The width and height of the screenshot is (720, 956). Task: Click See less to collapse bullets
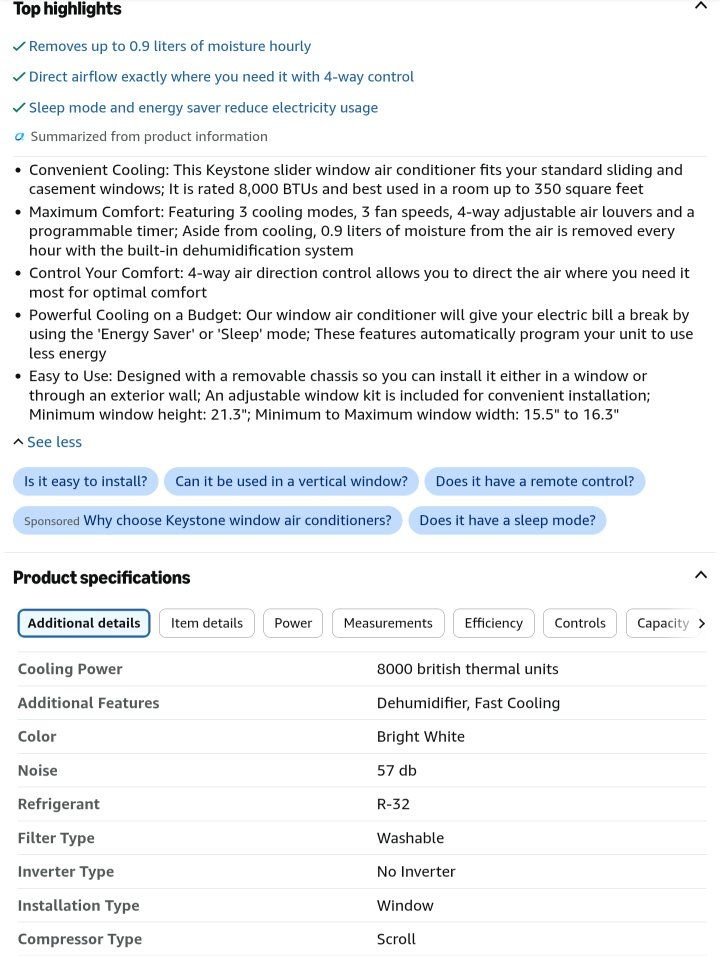(54, 442)
